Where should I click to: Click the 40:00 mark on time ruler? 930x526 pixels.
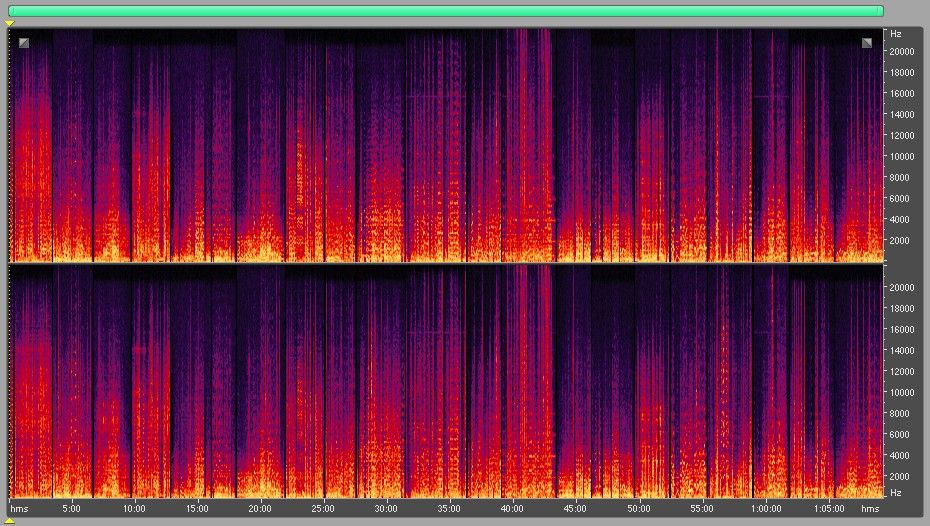(x=512, y=509)
